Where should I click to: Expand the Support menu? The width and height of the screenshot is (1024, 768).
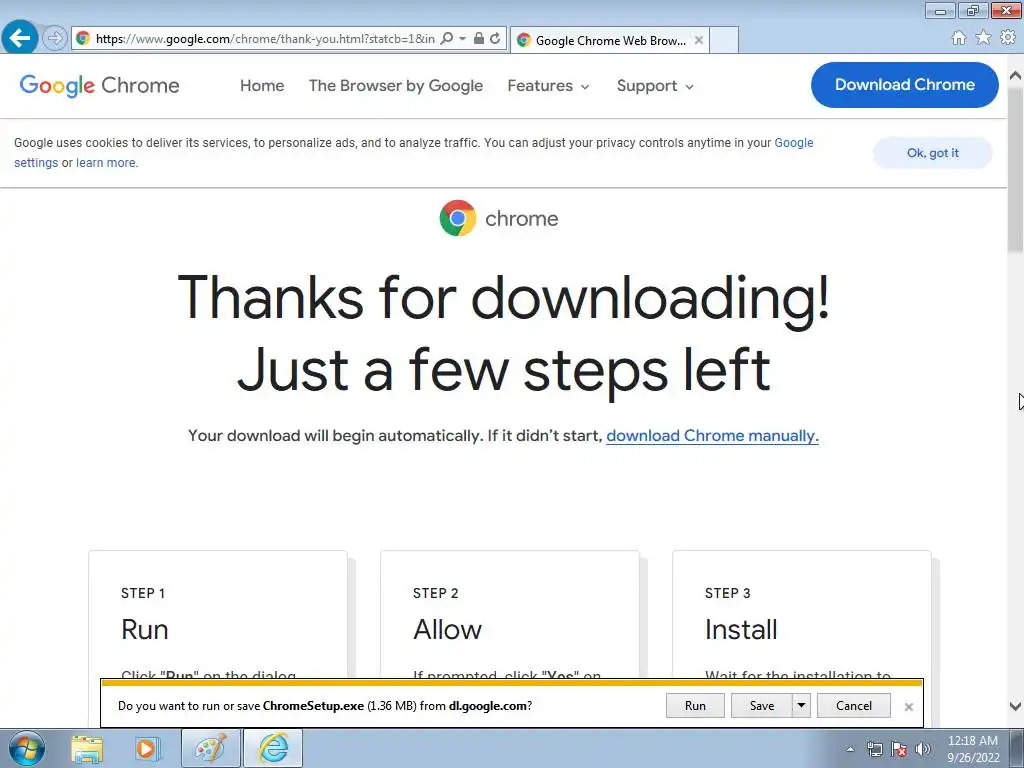pos(655,86)
